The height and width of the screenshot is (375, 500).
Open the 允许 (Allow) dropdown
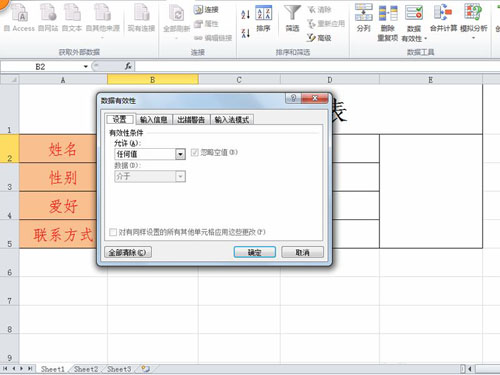click(x=180, y=154)
